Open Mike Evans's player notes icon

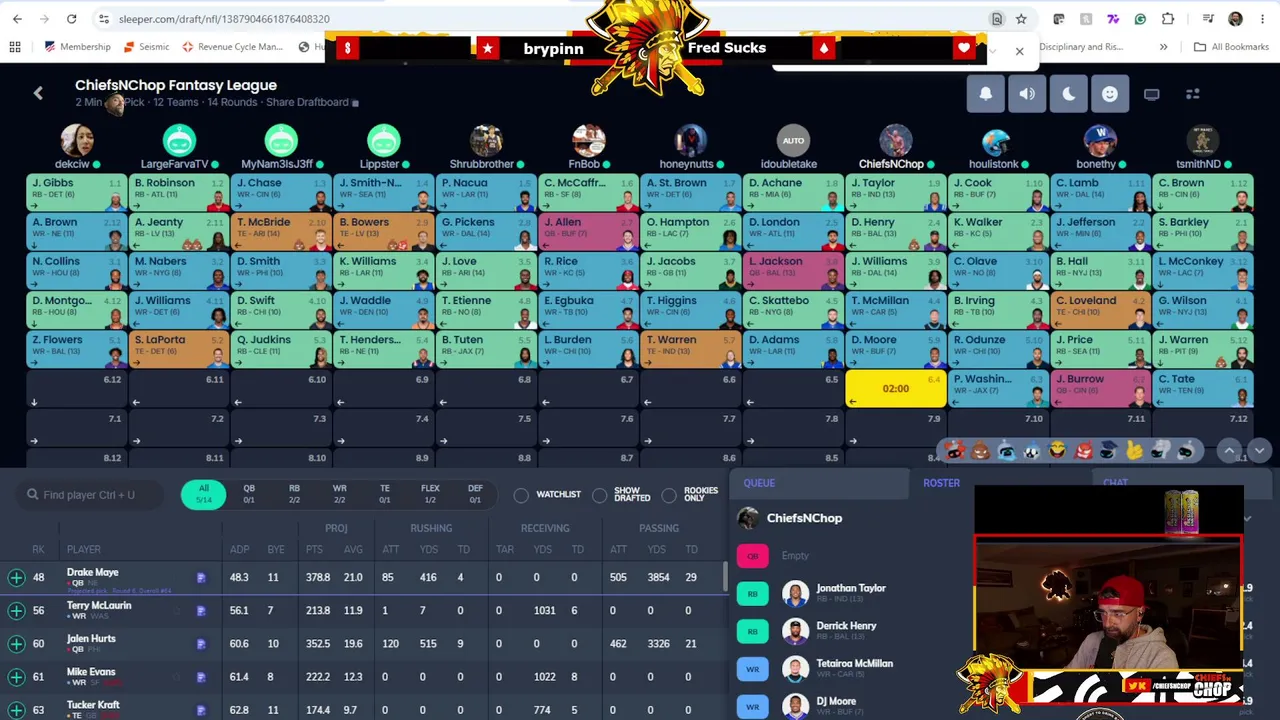pos(201,677)
